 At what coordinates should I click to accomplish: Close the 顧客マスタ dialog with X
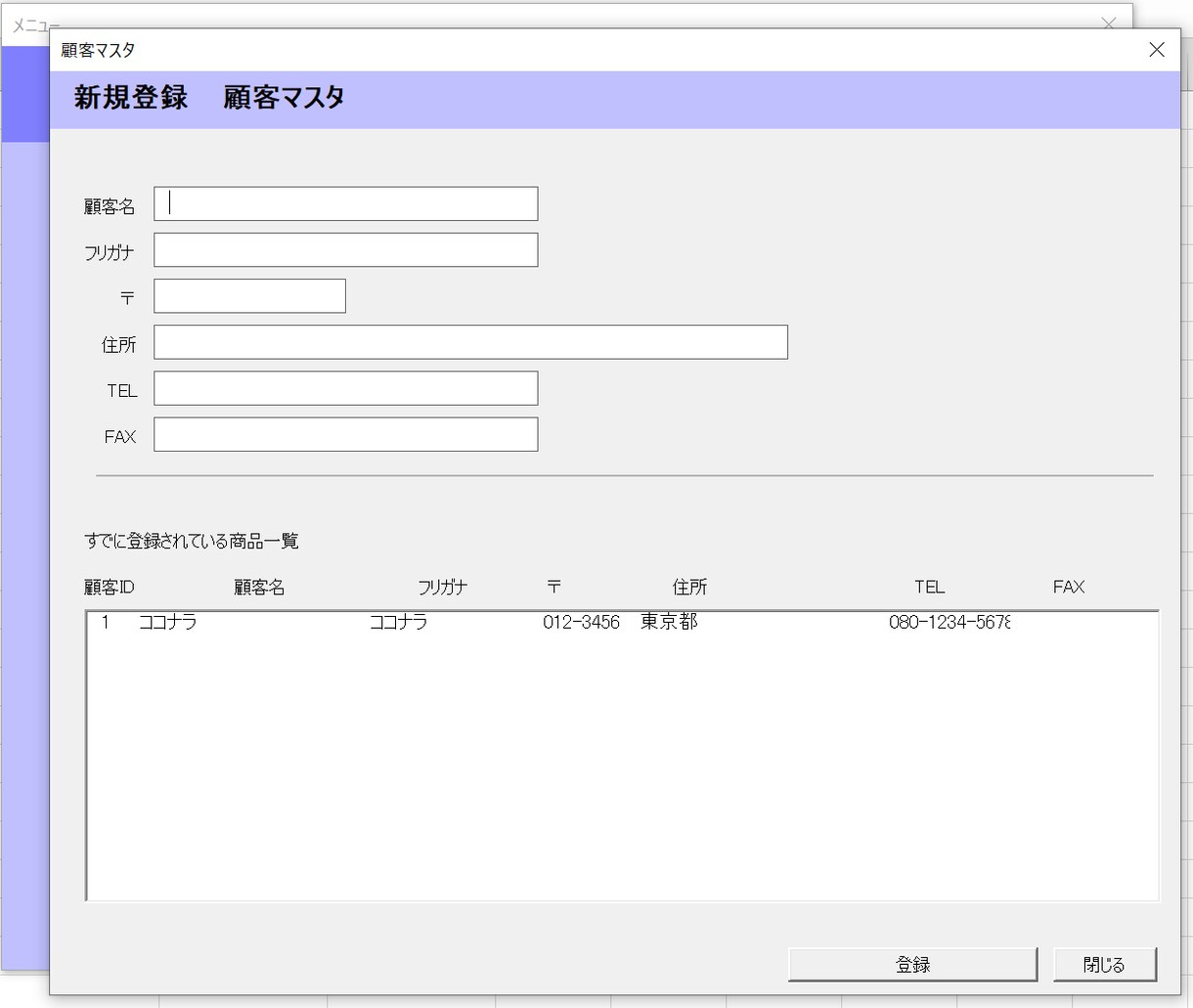coord(1157,50)
